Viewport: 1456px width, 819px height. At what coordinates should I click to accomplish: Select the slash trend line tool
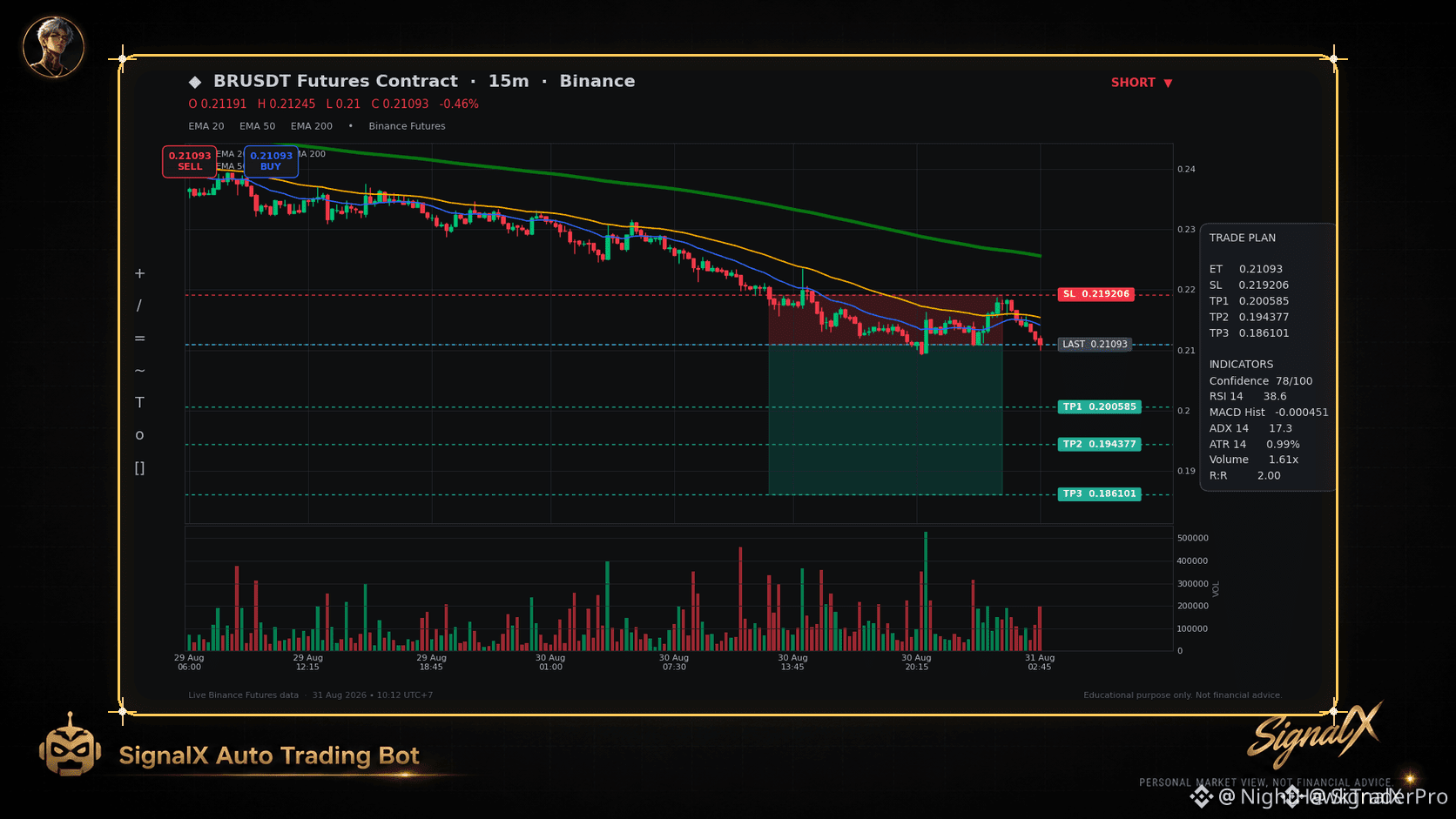pyautogui.click(x=139, y=305)
